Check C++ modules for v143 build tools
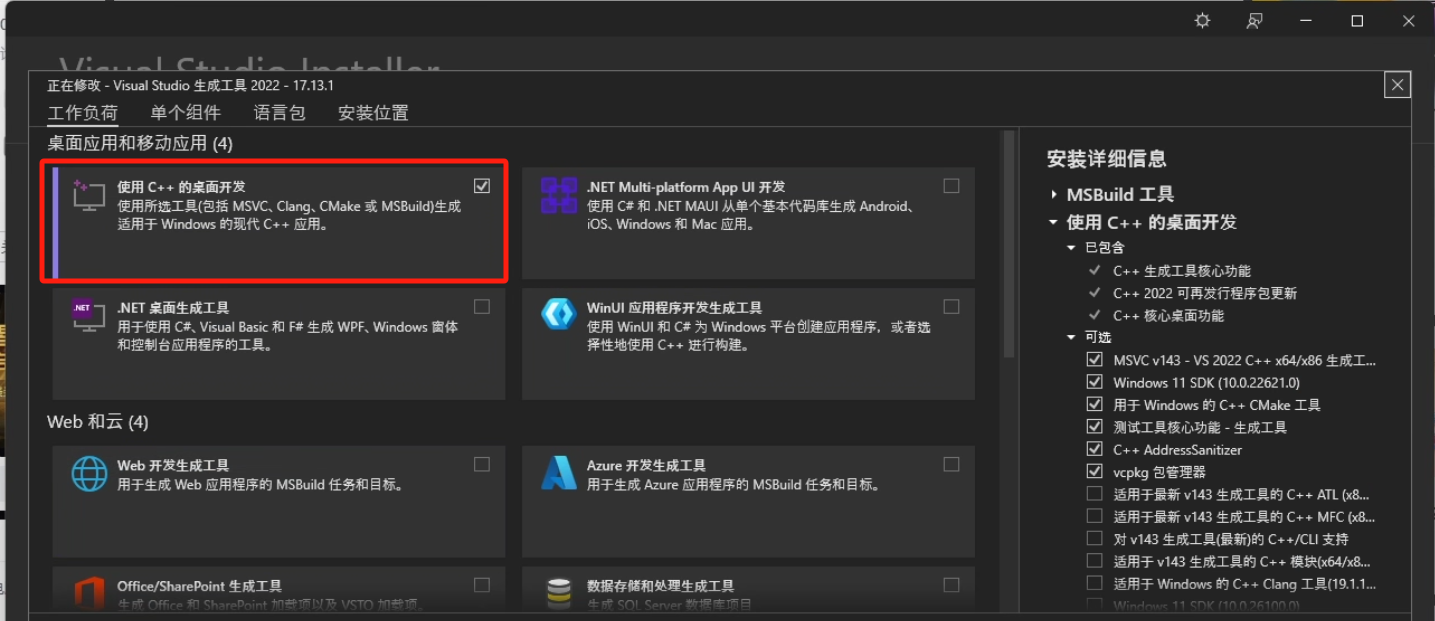 pos(1094,561)
